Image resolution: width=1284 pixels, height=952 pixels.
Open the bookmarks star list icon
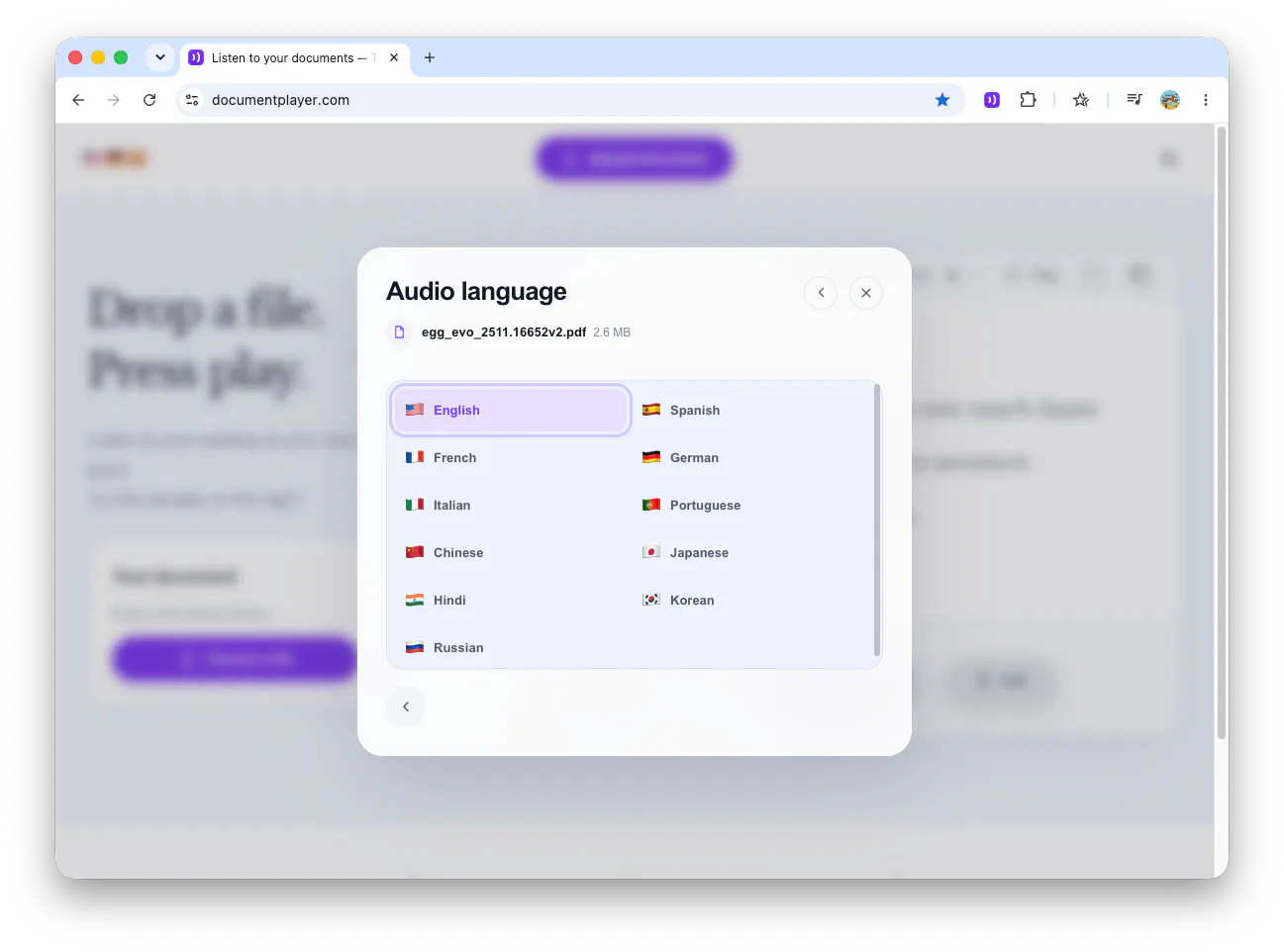(x=1081, y=100)
